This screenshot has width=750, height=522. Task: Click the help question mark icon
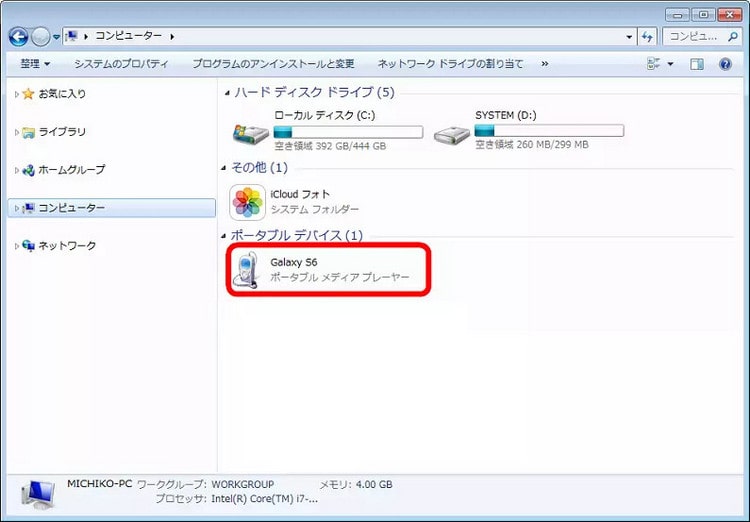[x=725, y=64]
